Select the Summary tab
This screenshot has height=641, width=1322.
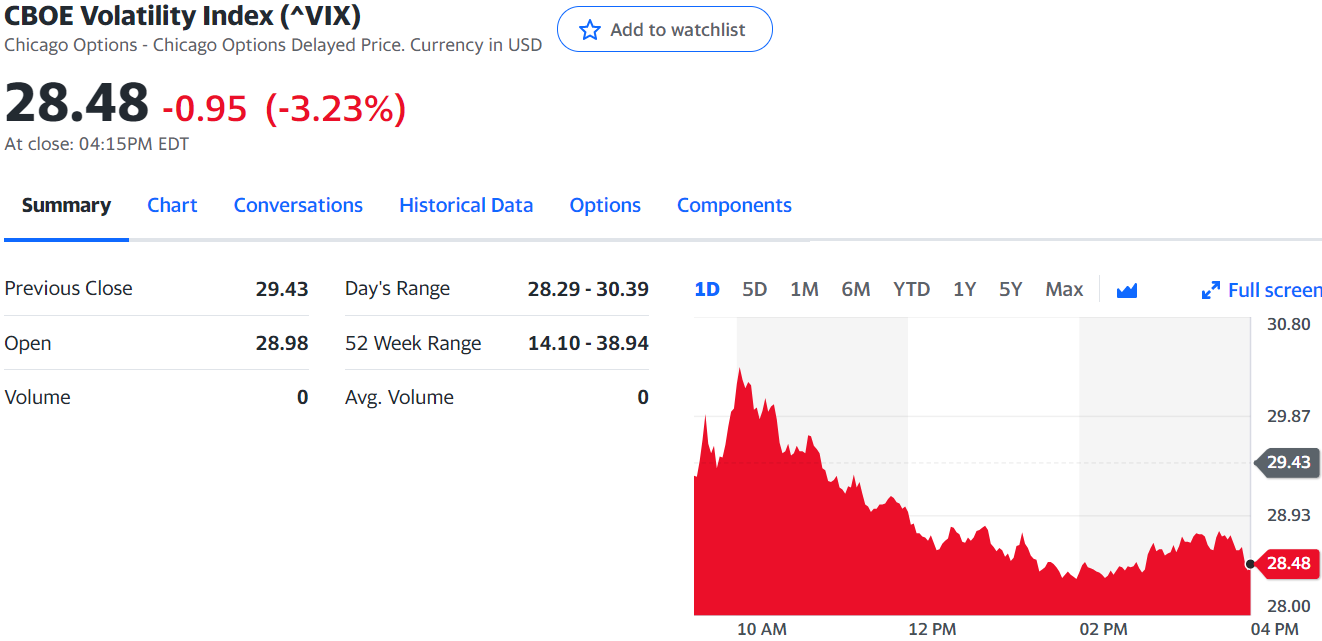pyautogui.click(x=66, y=205)
